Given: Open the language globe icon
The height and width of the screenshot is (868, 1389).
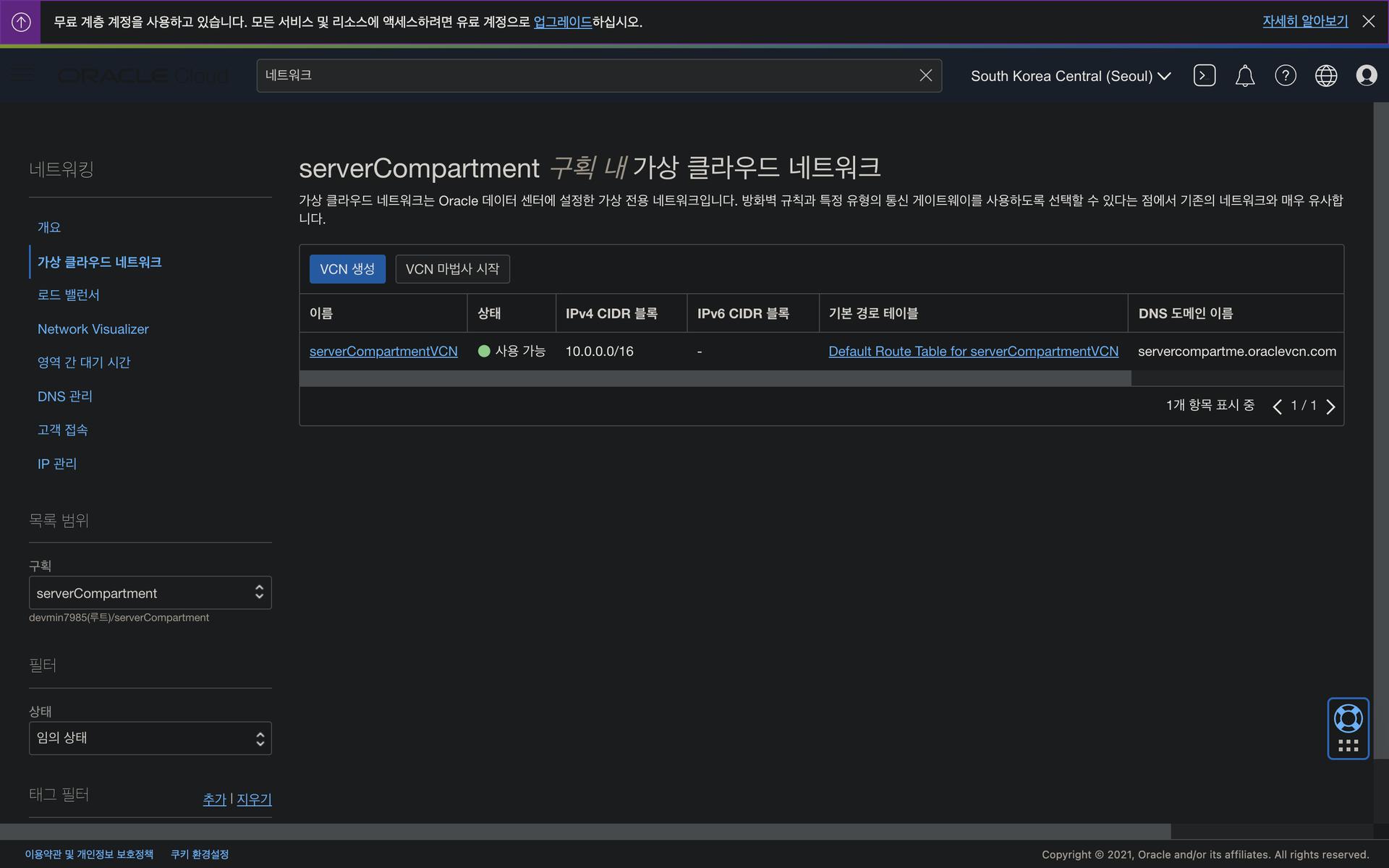Looking at the screenshot, I should point(1325,75).
